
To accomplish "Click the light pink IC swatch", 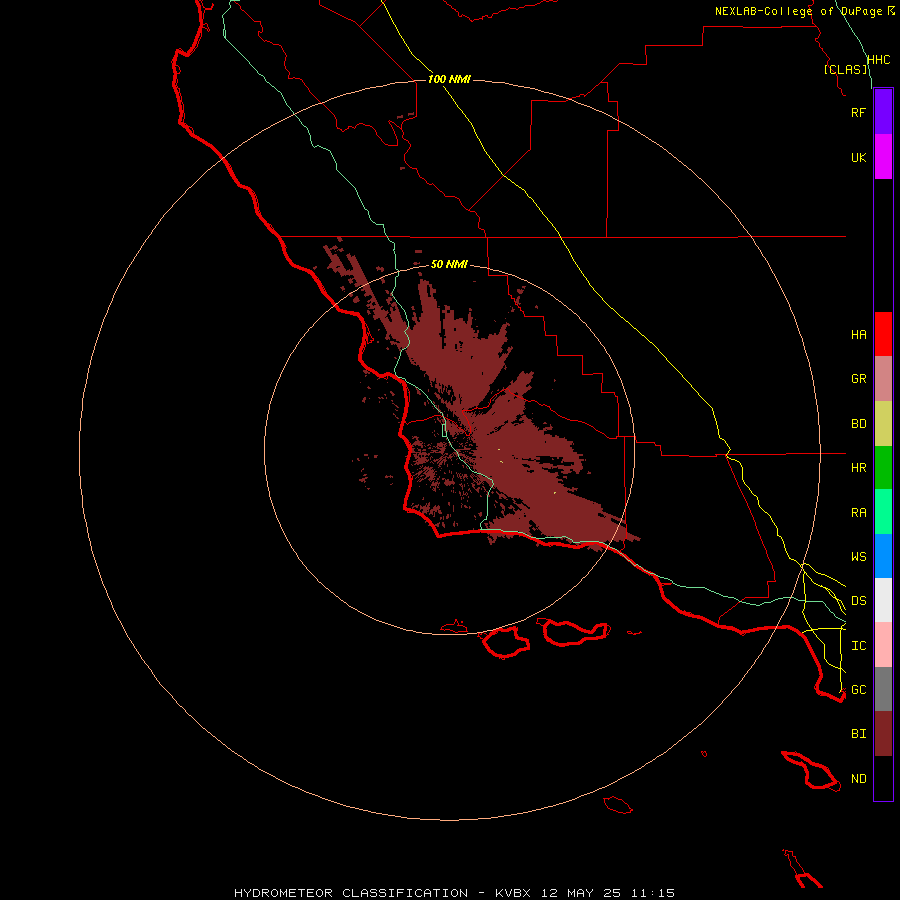I will pyautogui.click(x=883, y=645).
